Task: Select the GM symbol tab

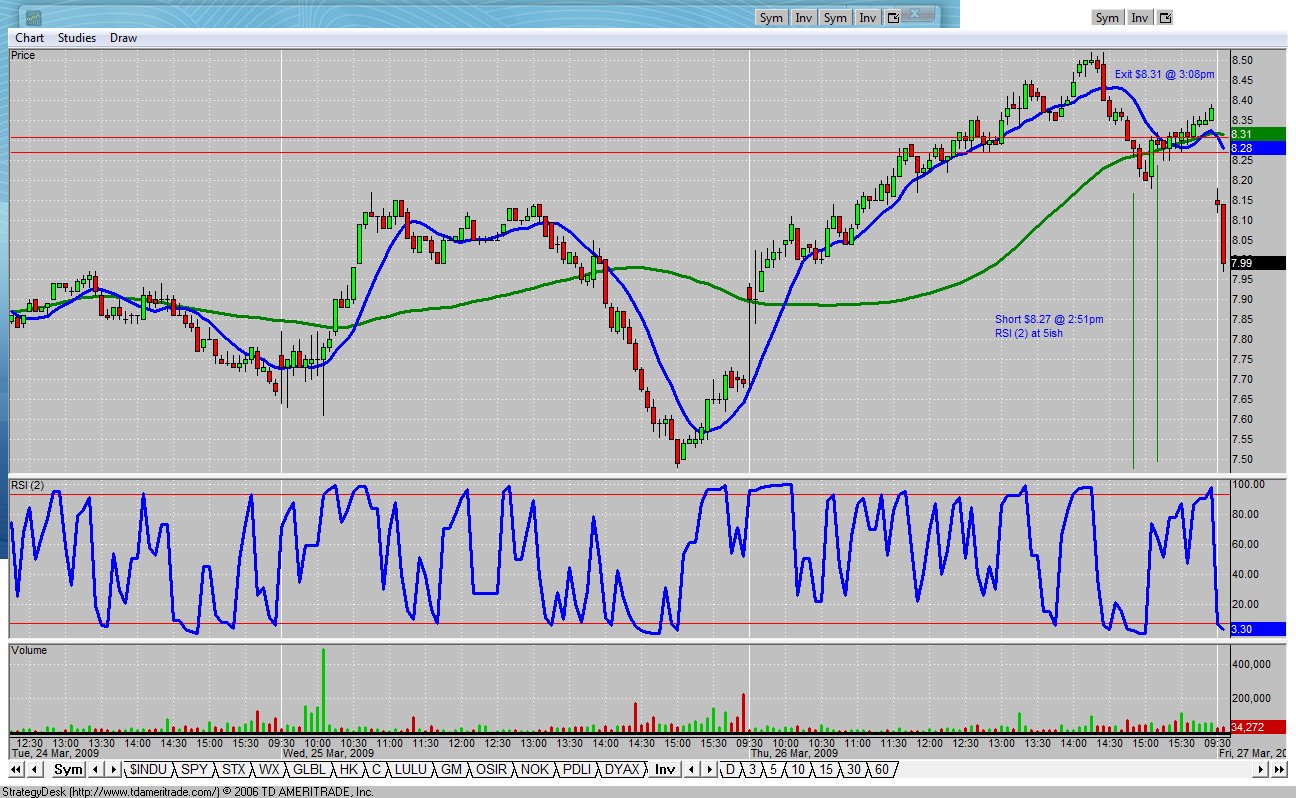Action: (x=452, y=769)
